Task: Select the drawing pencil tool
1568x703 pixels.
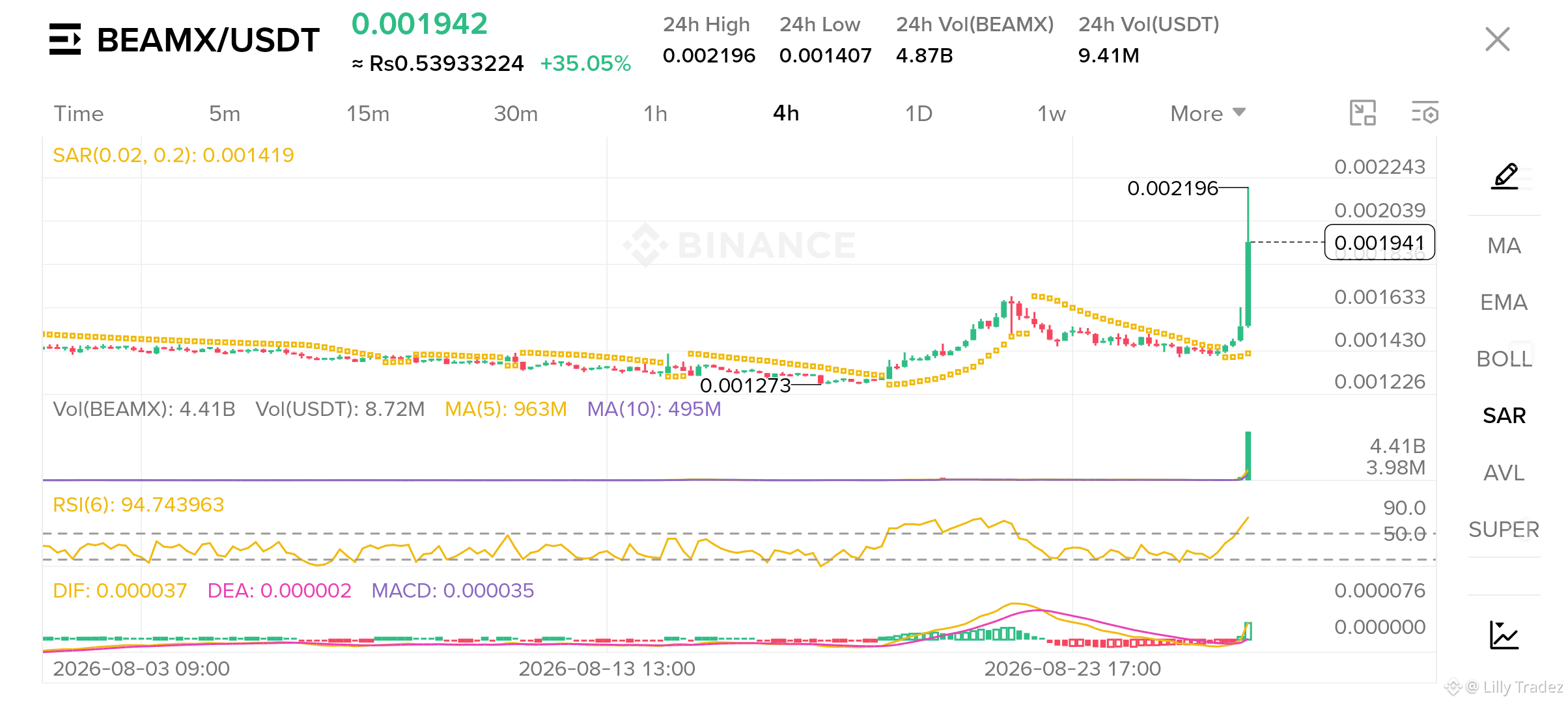Action: coord(1505,176)
